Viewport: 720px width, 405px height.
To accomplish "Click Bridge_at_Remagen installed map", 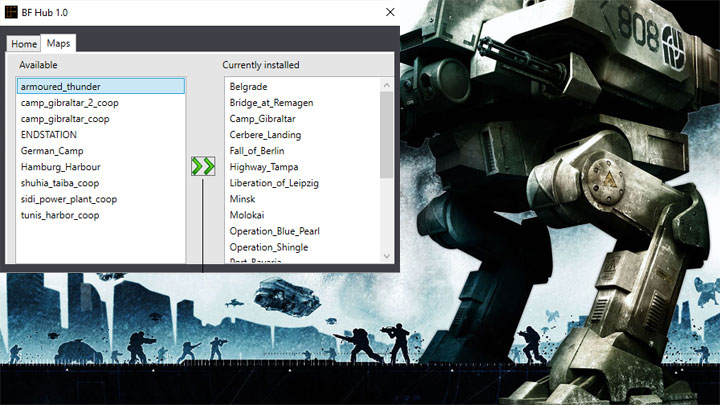I will pos(303,103).
